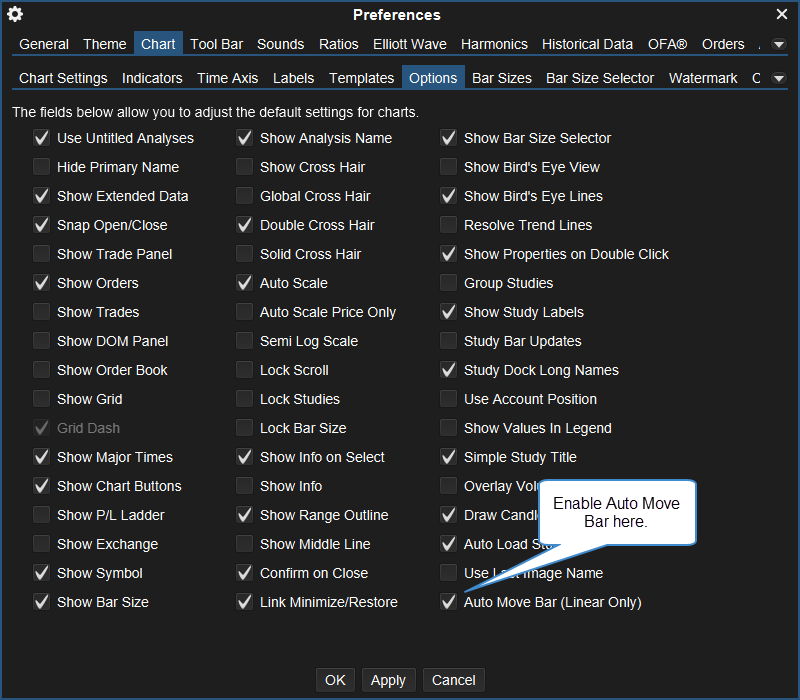This screenshot has height=700, width=800.
Task: Enable Show Values In Legend
Action: [448, 428]
